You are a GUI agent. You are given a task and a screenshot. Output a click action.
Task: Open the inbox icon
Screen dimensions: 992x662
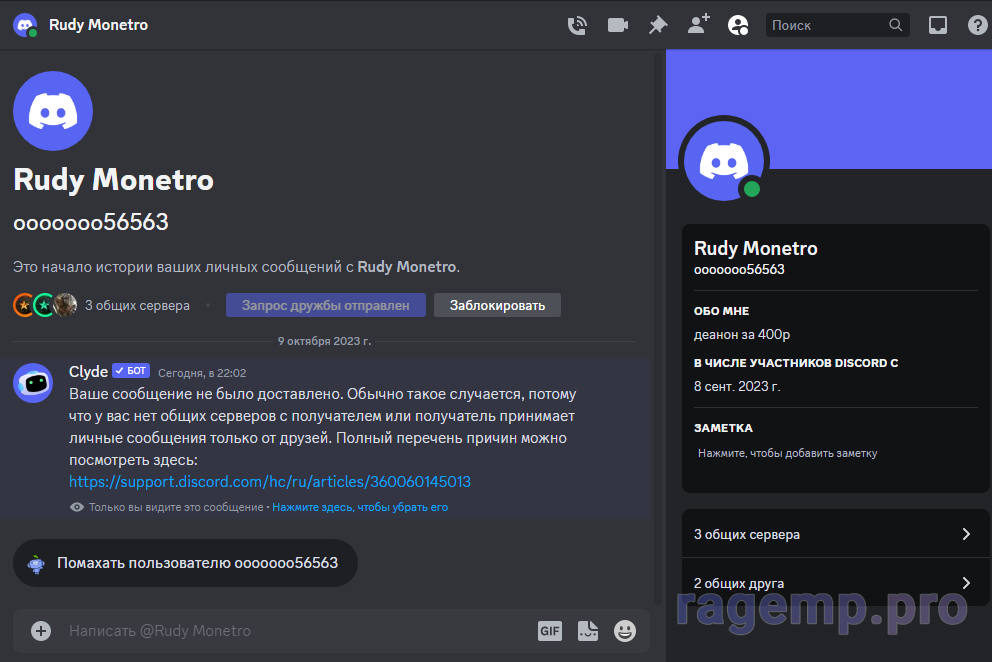(938, 25)
